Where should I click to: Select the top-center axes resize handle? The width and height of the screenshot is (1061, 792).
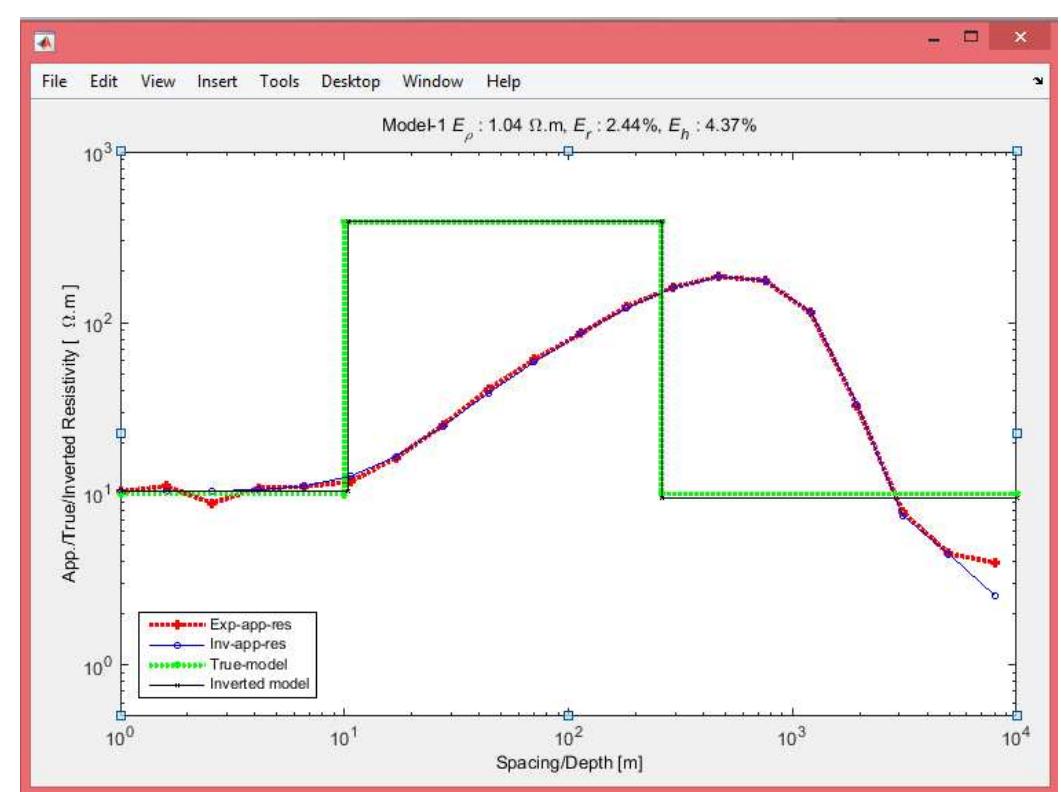click(x=568, y=152)
